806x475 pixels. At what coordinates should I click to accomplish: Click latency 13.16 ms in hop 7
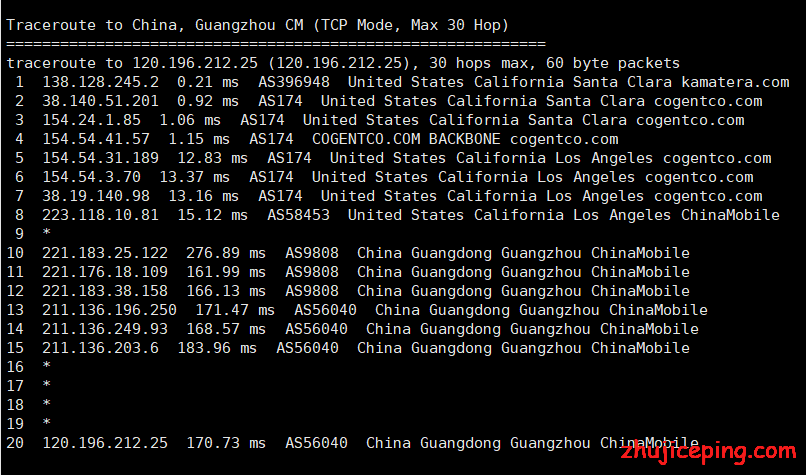tap(204, 196)
